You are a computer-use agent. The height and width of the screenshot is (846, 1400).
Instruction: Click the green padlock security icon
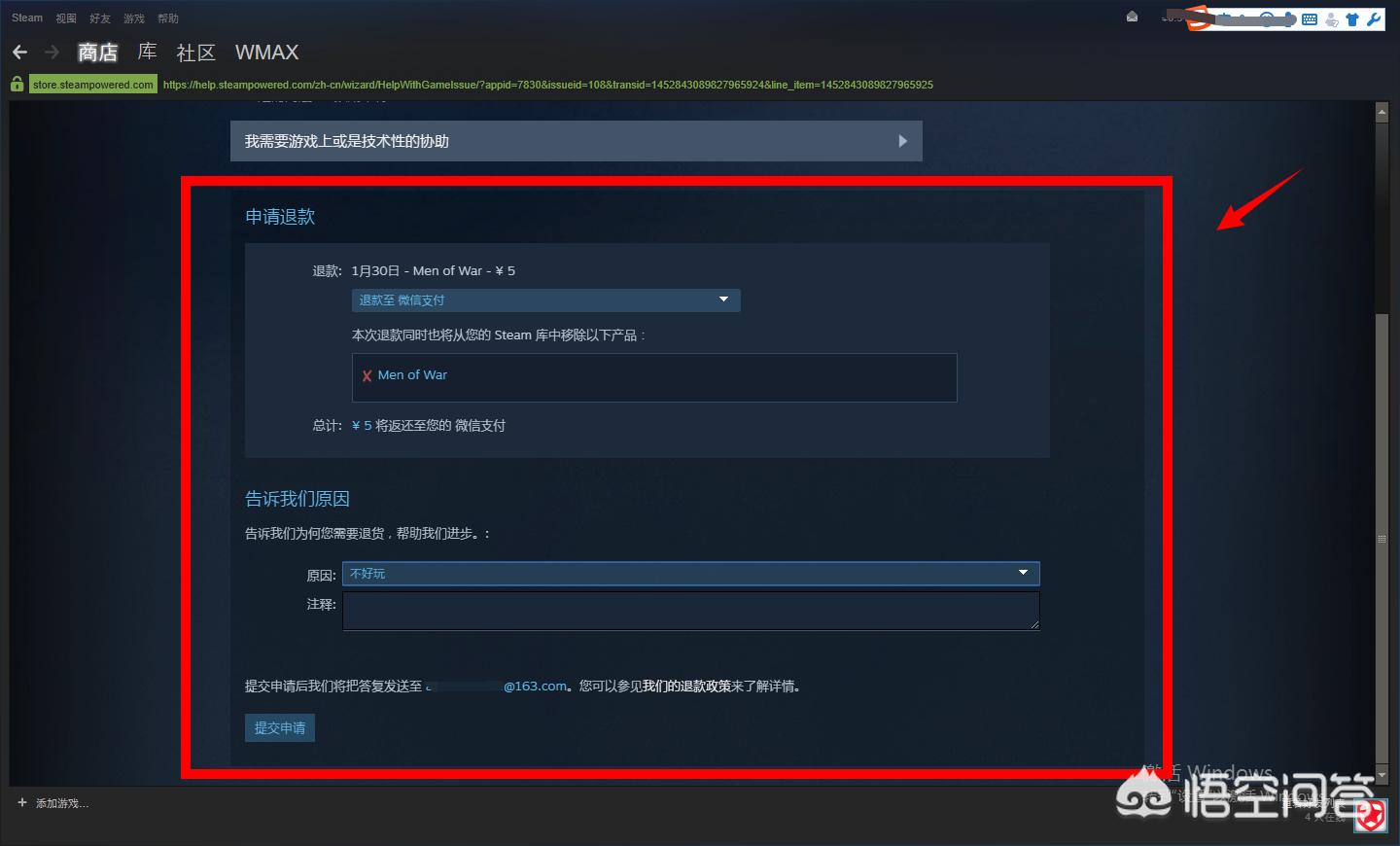[x=17, y=85]
